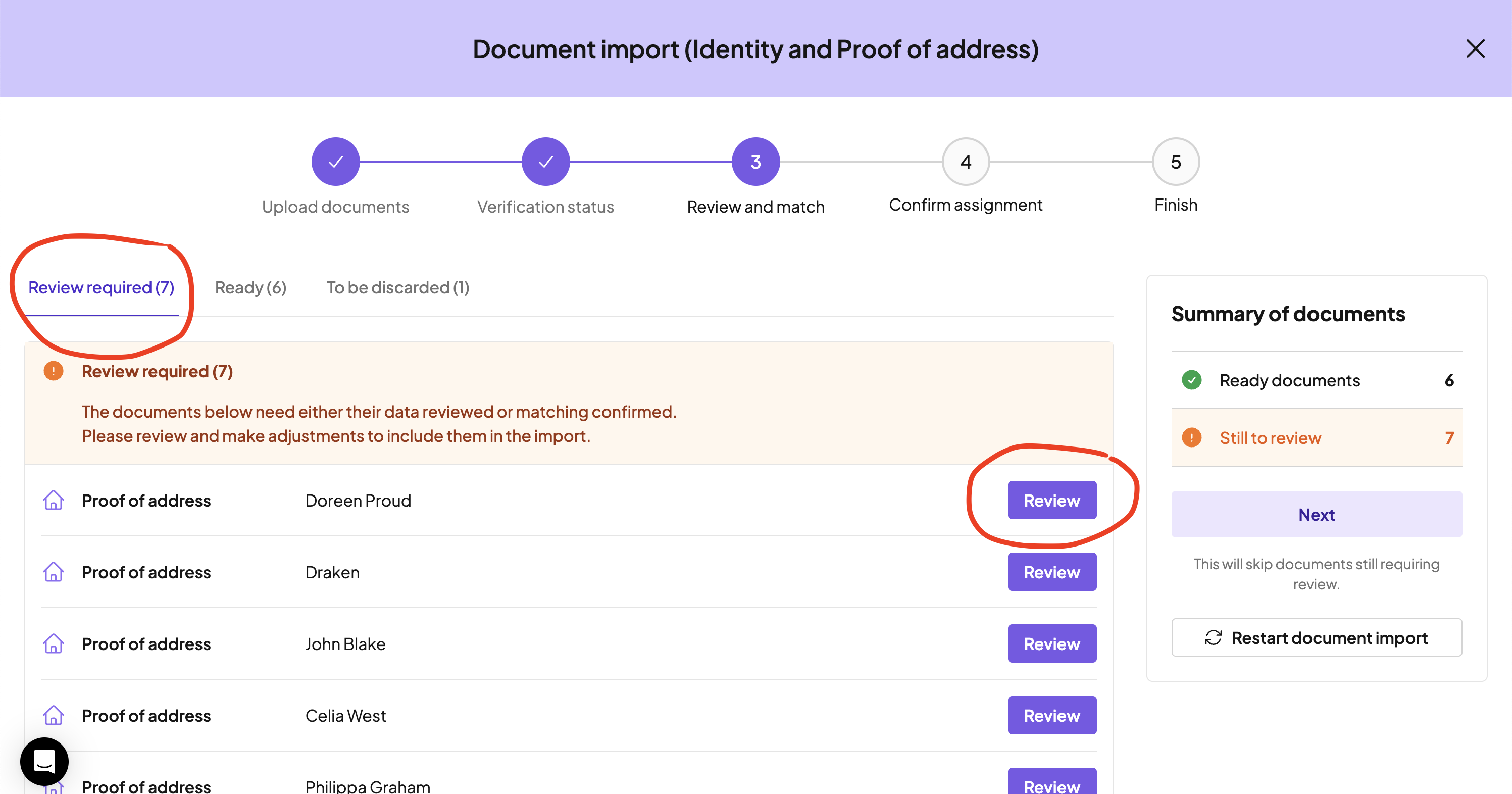The image size is (1512, 794).
Task: Open the To be discarded (1) tab
Action: (397, 287)
